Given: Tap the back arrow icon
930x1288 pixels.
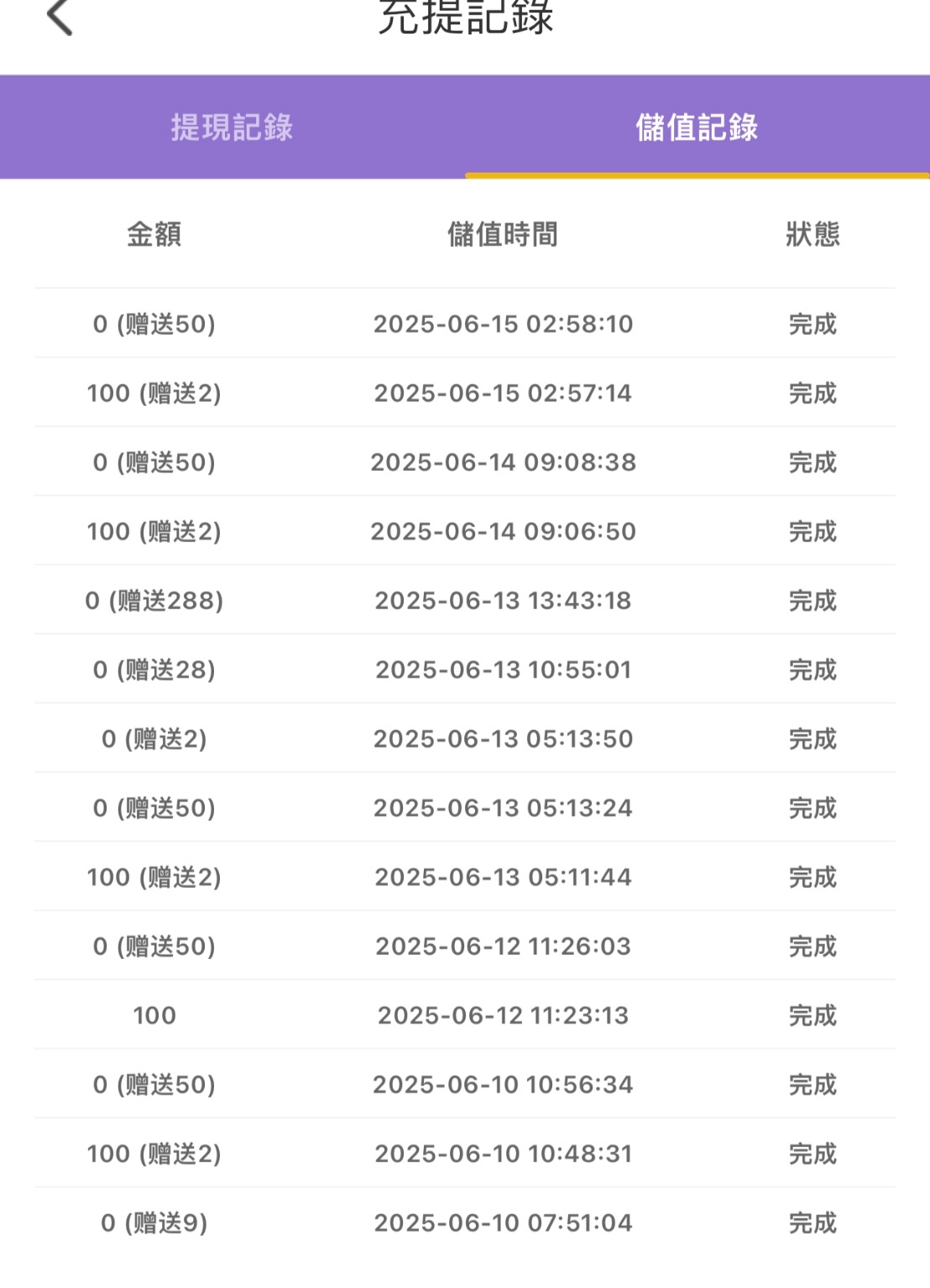Looking at the screenshot, I should pyautogui.click(x=60, y=17).
